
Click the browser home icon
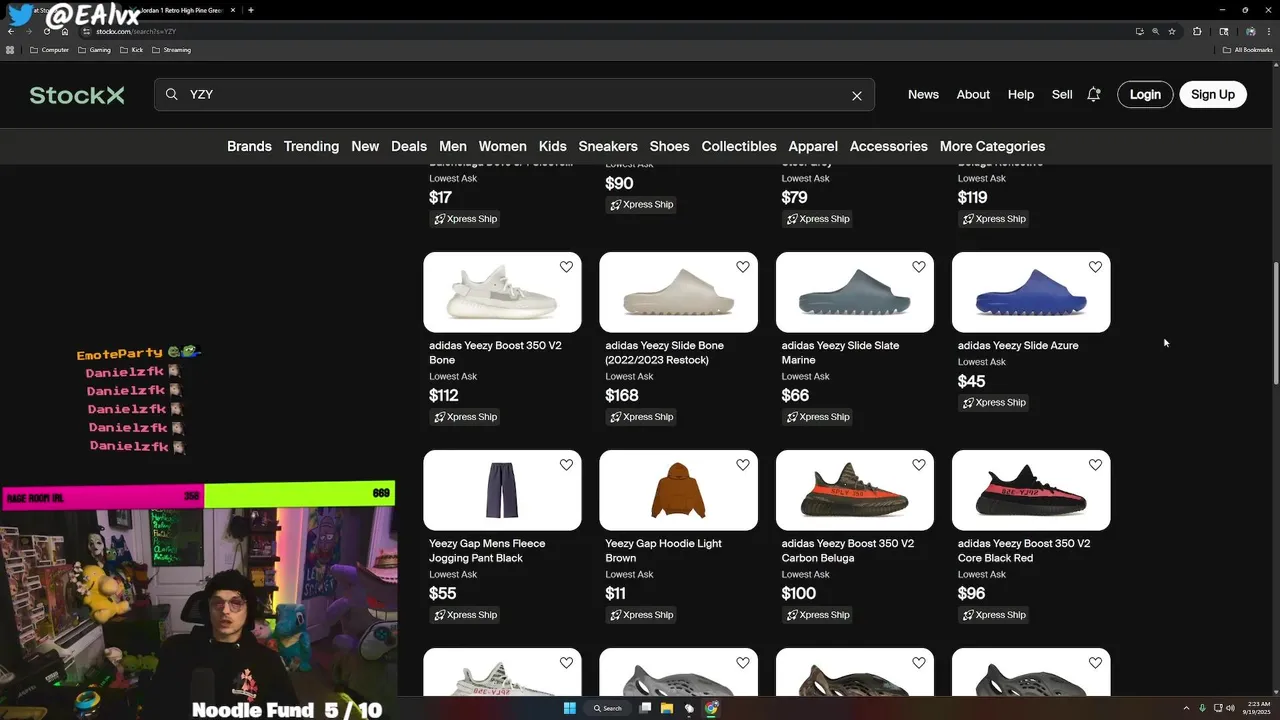[65, 31]
